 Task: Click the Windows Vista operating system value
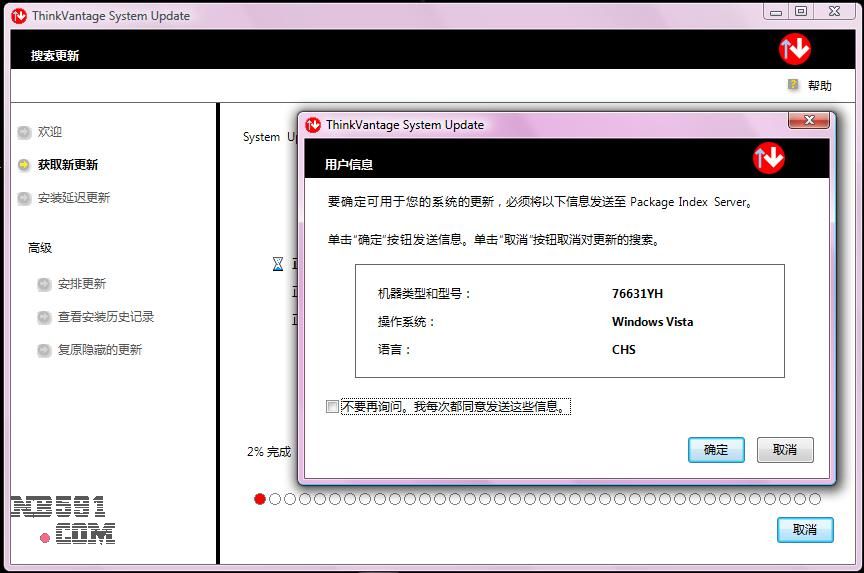[652, 322]
